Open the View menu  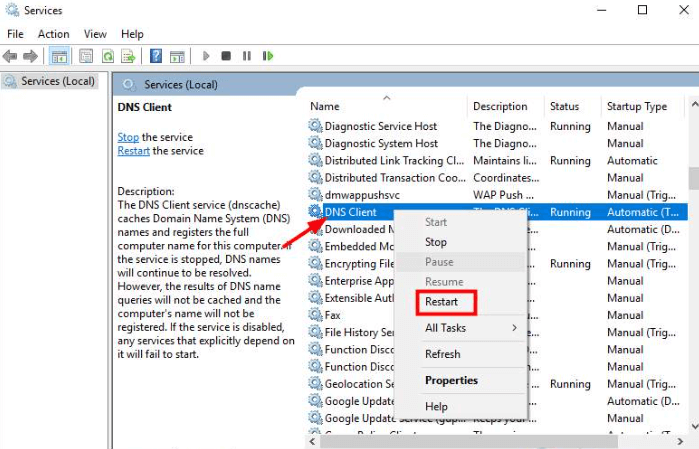(96, 34)
